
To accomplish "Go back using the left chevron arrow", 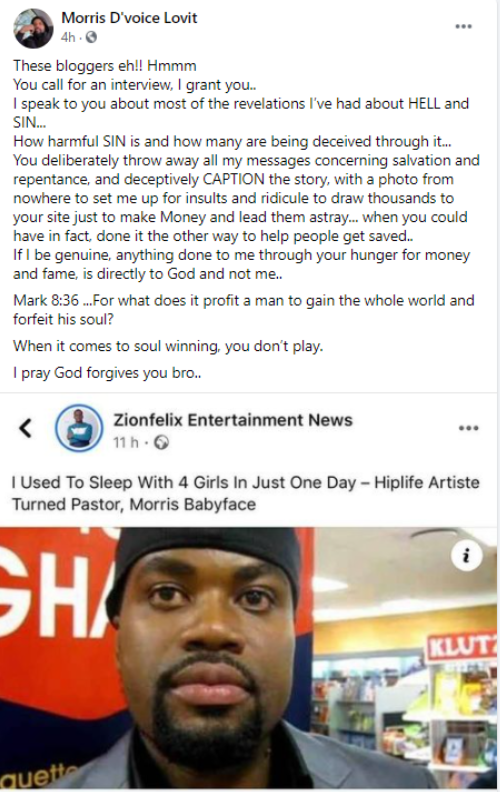I will point(26,428).
